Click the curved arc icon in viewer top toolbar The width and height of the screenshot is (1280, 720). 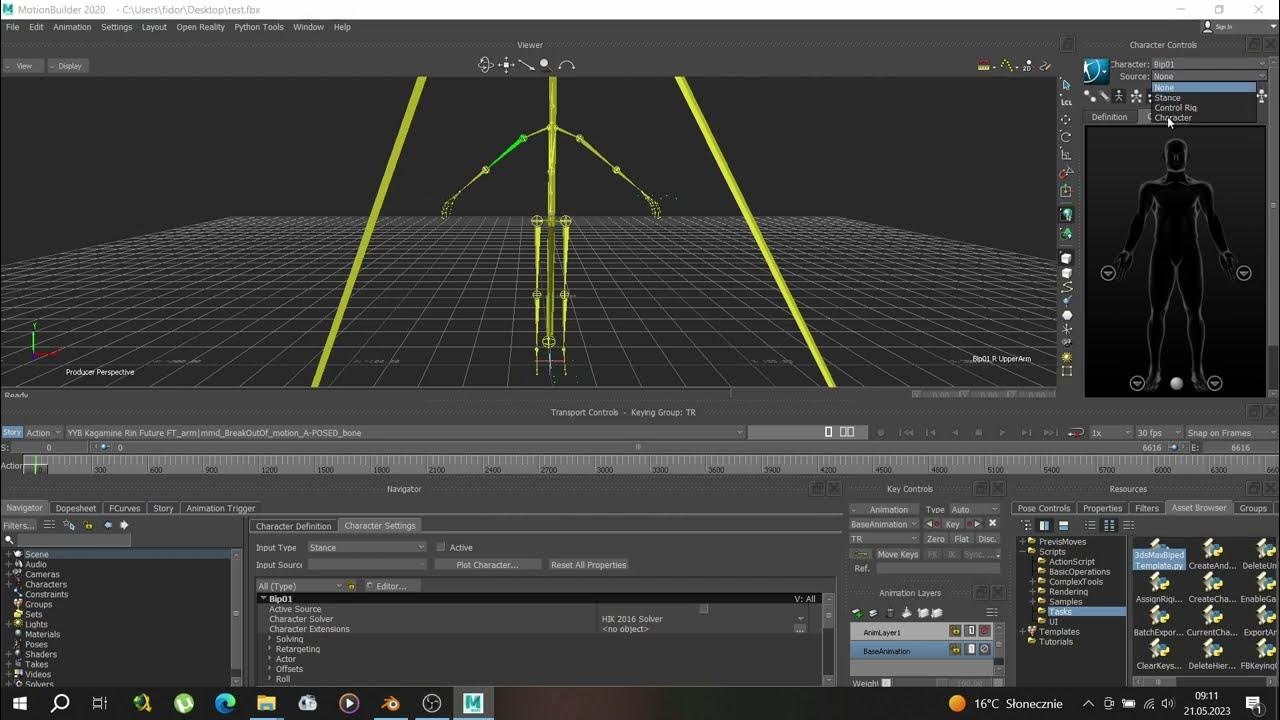(566, 65)
